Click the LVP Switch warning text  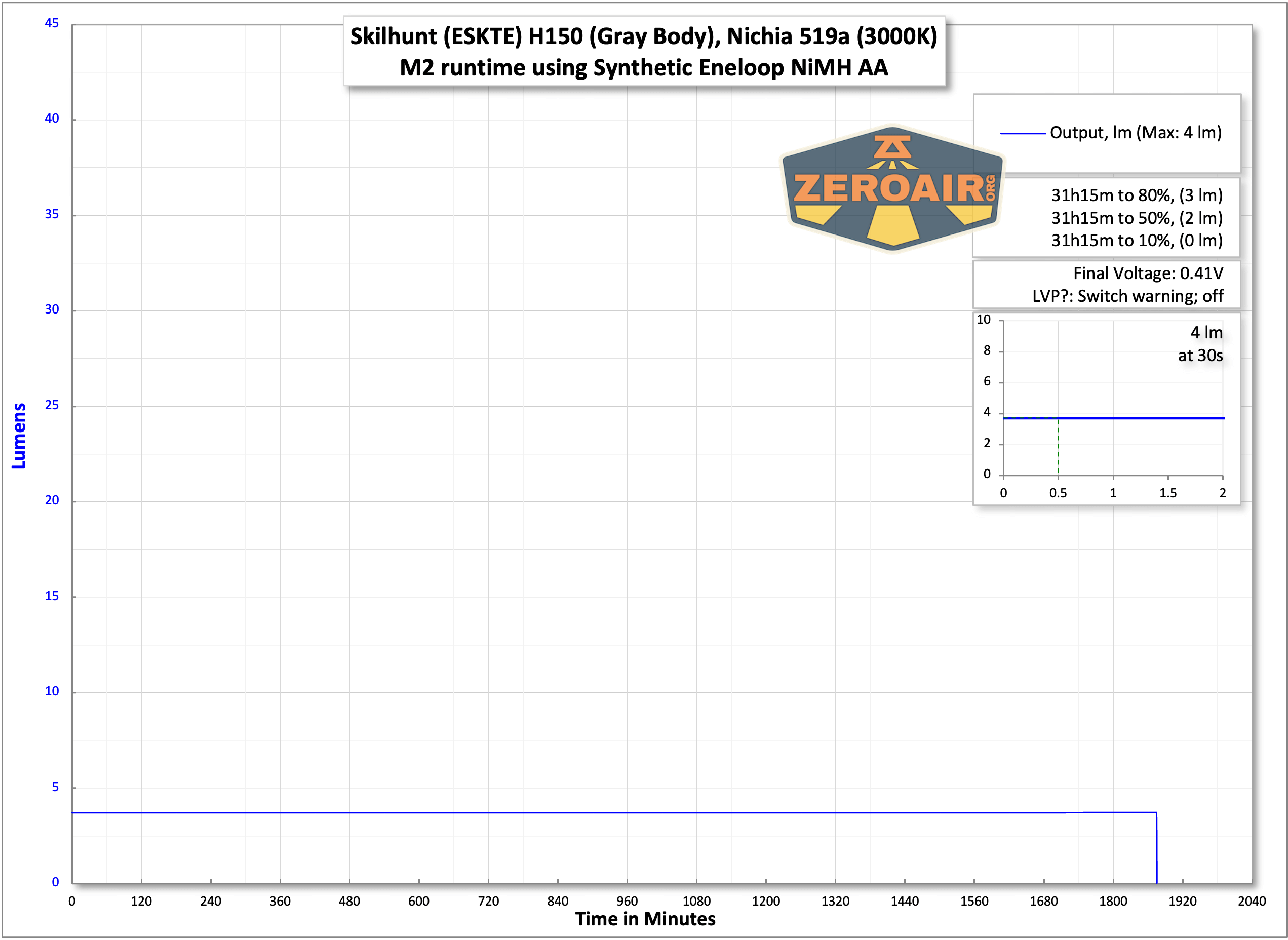[1127, 296]
